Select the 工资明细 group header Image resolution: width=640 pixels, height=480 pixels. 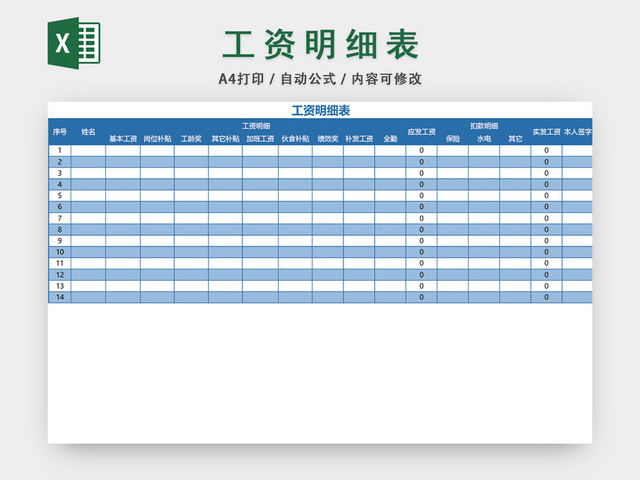click(x=256, y=126)
